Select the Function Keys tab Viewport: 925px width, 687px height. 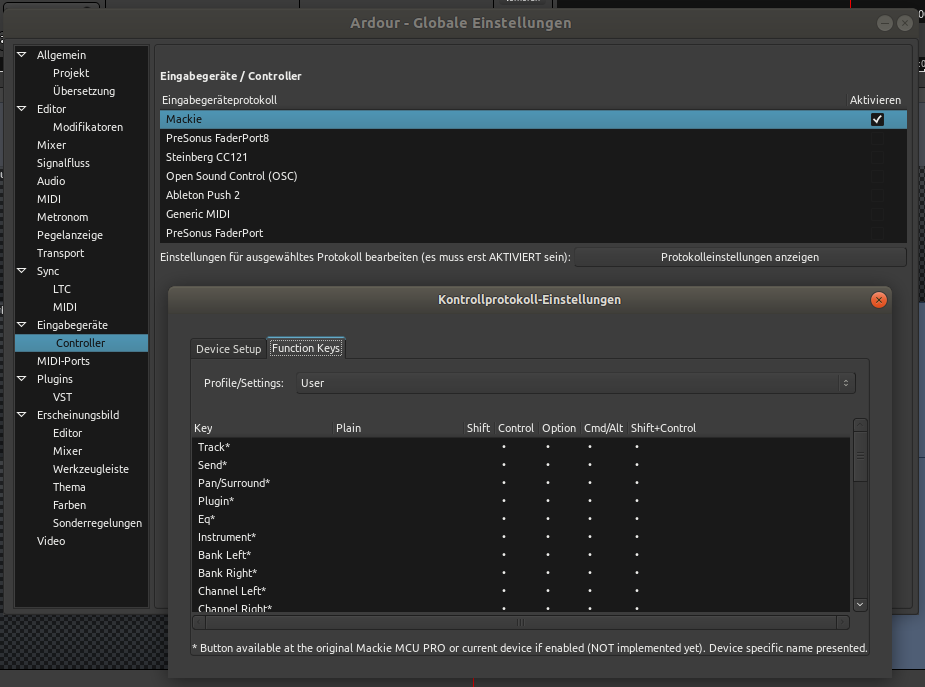point(306,348)
